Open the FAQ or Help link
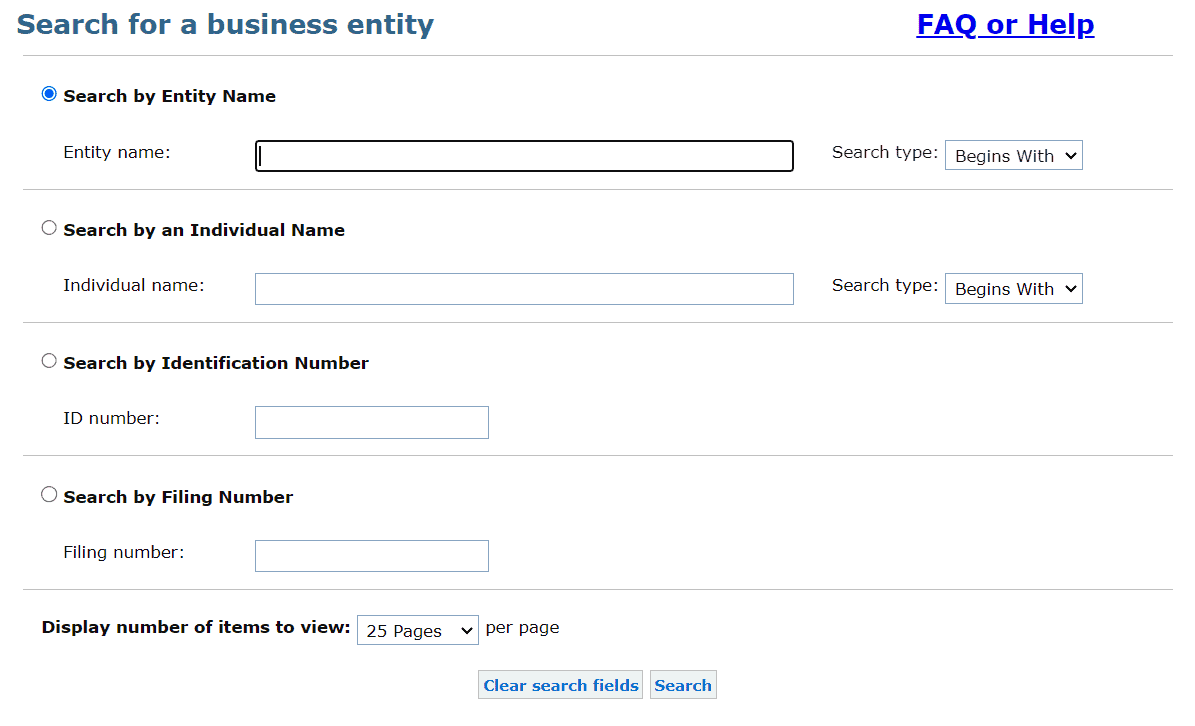 pyautogui.click(x=1005, y=24)
